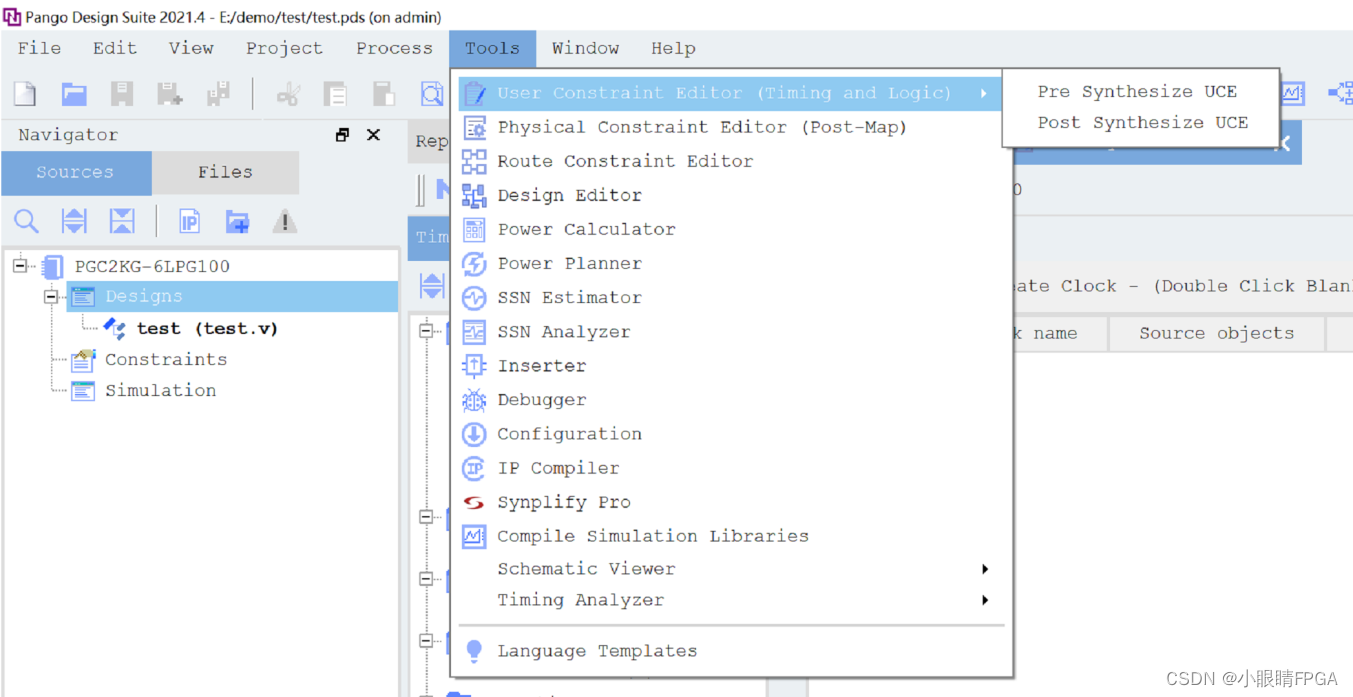Image resolution: width=1353 pixels, height=697 pixels.
Task: Click the Navigator search magnifier icon
Action: pos(26,221)
